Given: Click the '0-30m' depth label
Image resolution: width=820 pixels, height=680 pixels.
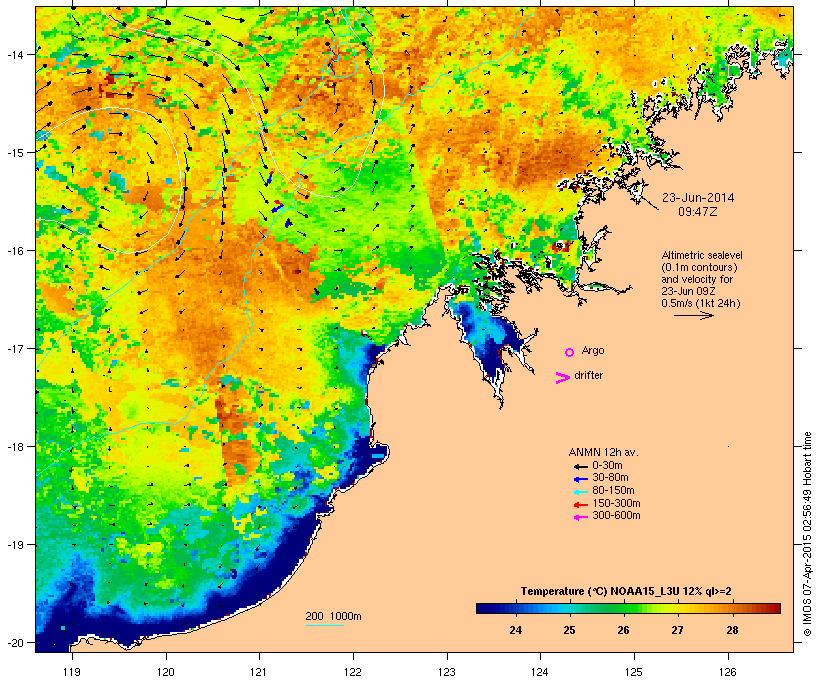Looking at the screenshot, I should coord(607,466).
